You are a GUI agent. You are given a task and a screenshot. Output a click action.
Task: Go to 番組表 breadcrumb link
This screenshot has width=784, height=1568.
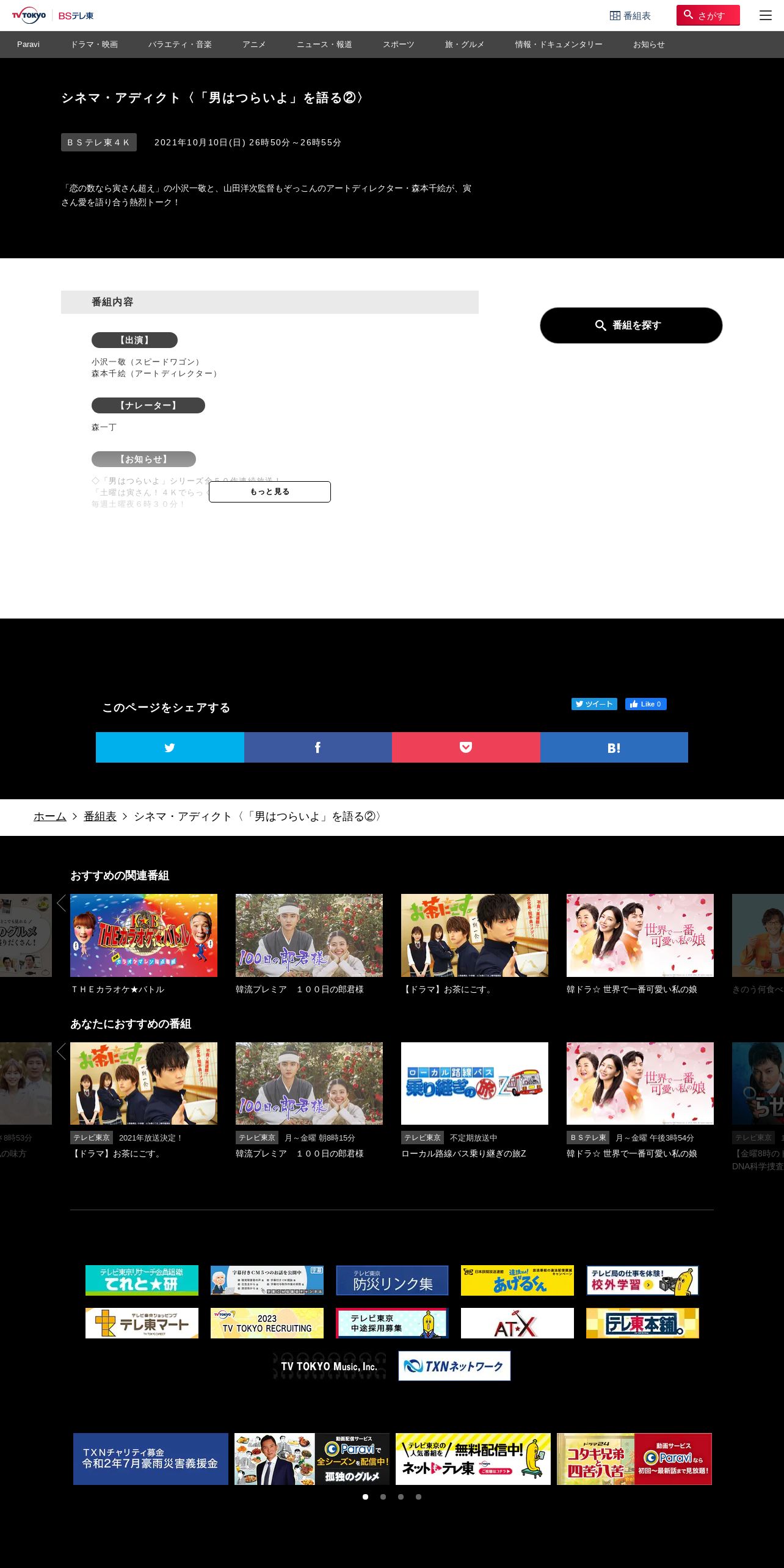pos(100,816)
